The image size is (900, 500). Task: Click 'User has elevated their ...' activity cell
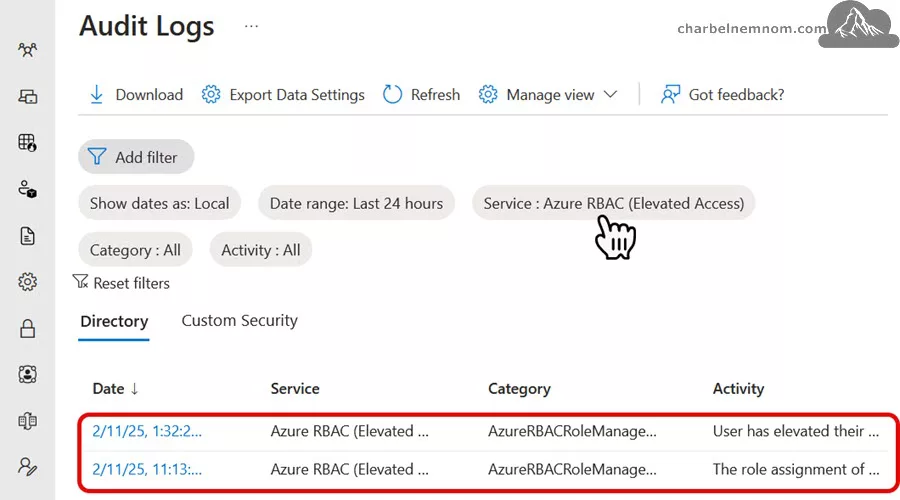tap(796, 431)
